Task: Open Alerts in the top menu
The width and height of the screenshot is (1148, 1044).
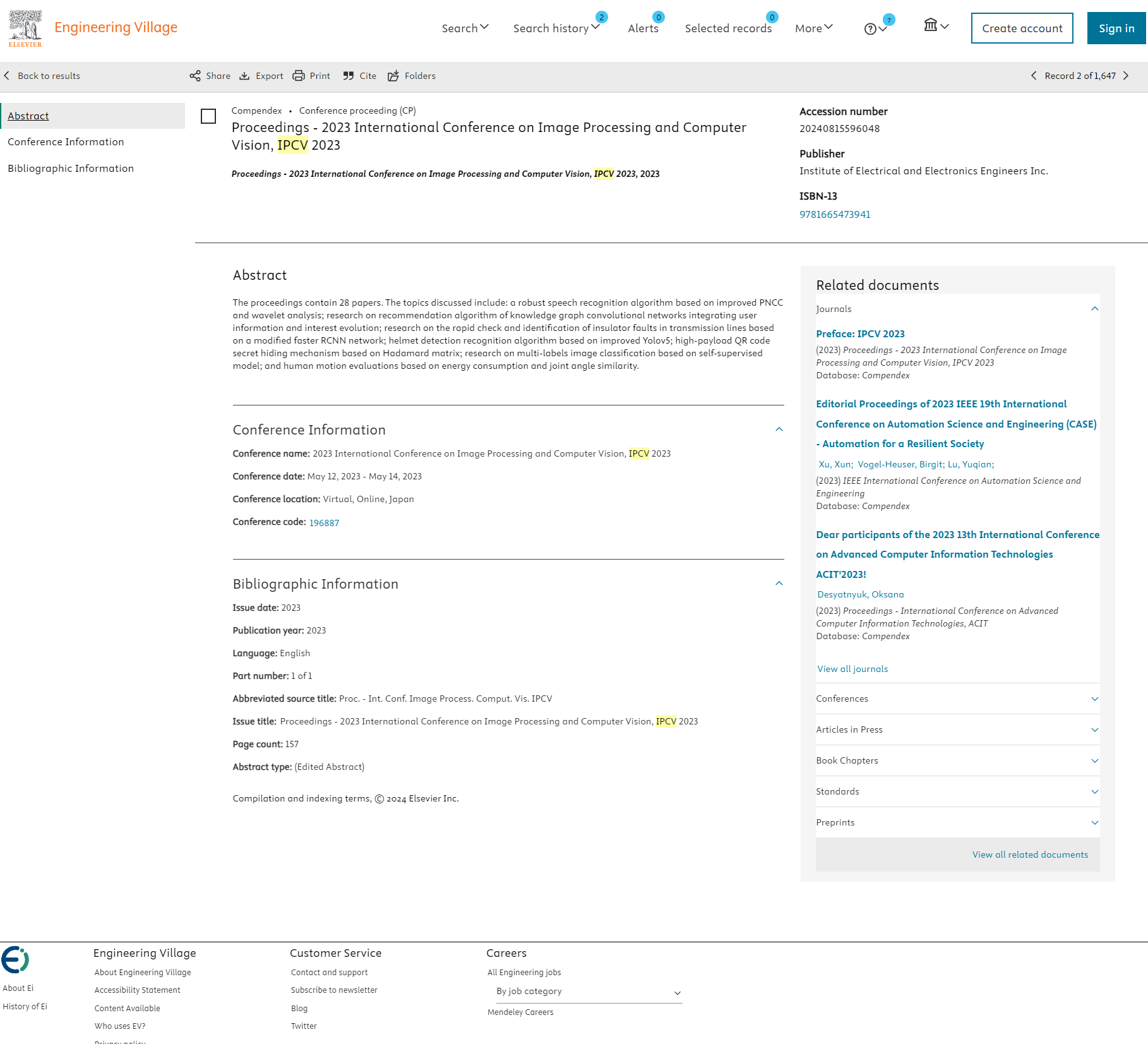Action: (643, 28)
